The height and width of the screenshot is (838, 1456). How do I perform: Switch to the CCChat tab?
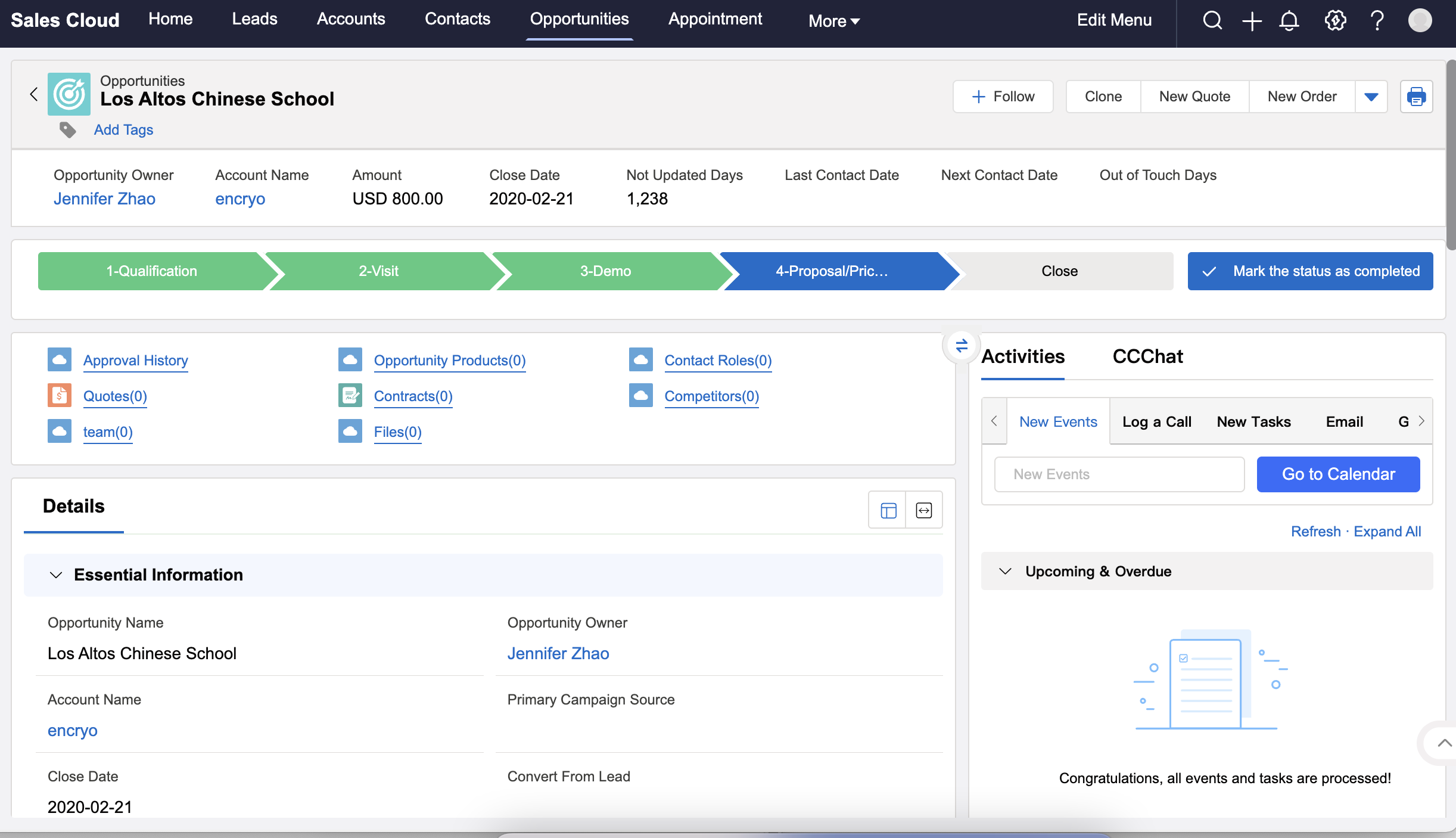[x=1147, y=356]
